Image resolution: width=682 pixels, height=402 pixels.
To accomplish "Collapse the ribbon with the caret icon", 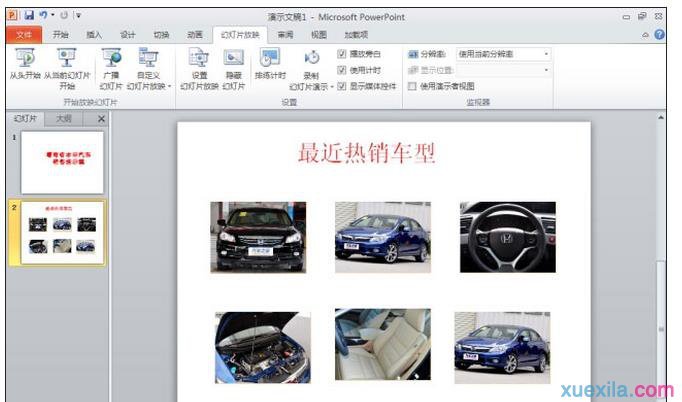I will (x=645, y=35).
